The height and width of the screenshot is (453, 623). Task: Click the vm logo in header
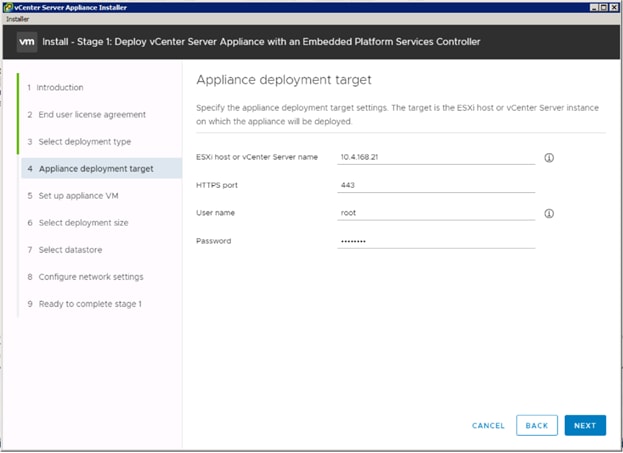coord(27,42)
